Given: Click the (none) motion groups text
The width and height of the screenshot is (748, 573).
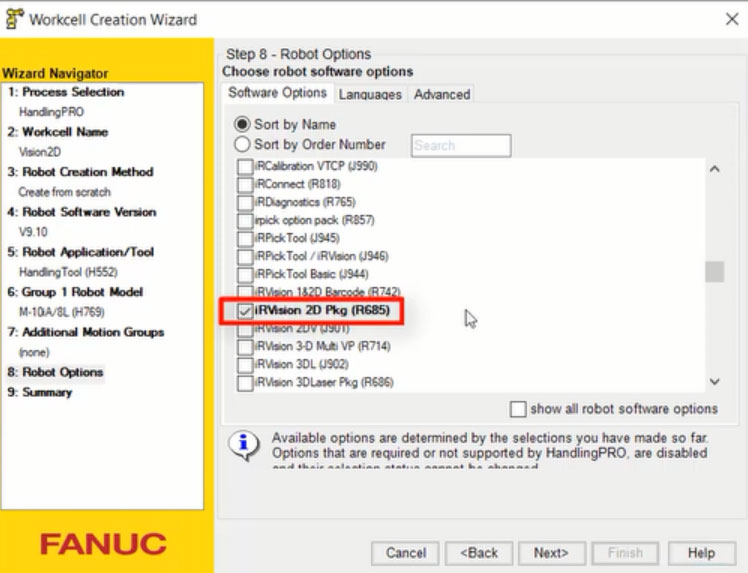Looking at the screenshot, I should [x=34, y=353].
